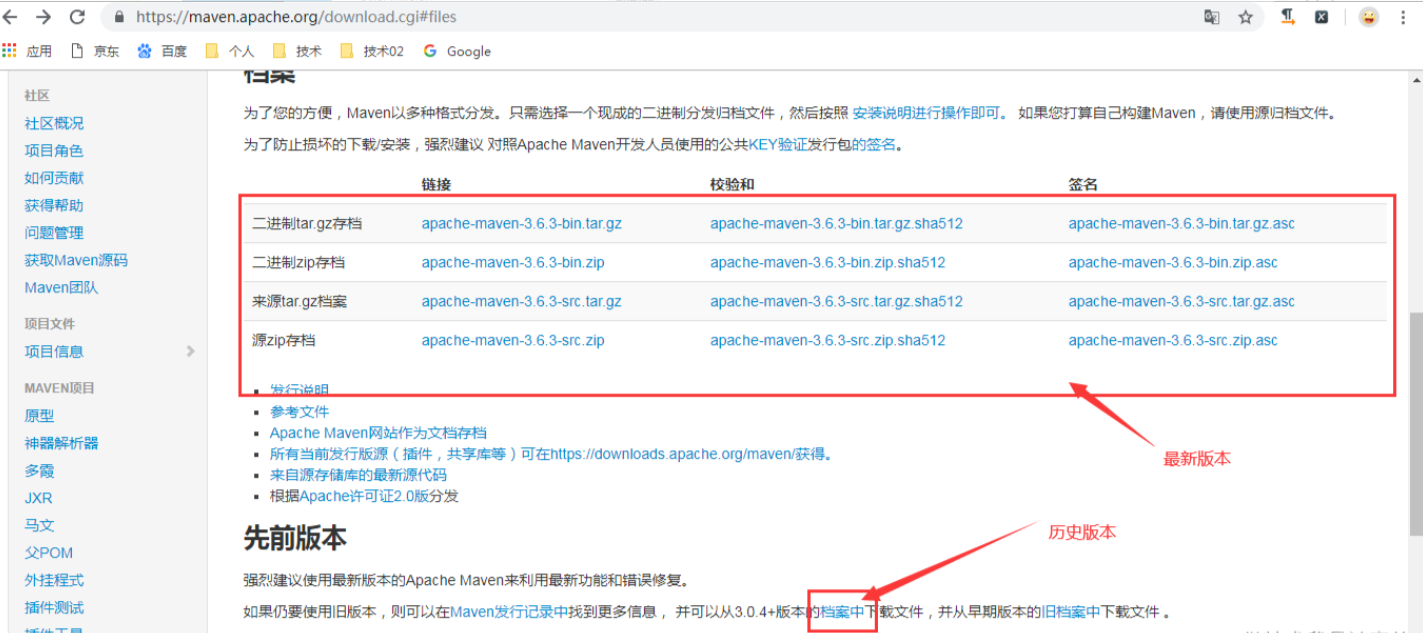The width and height of the screenshot is (1423, 633).
Task: Open 原型 sidebar link
Action: pyautogui.click(x=39, y=415)
